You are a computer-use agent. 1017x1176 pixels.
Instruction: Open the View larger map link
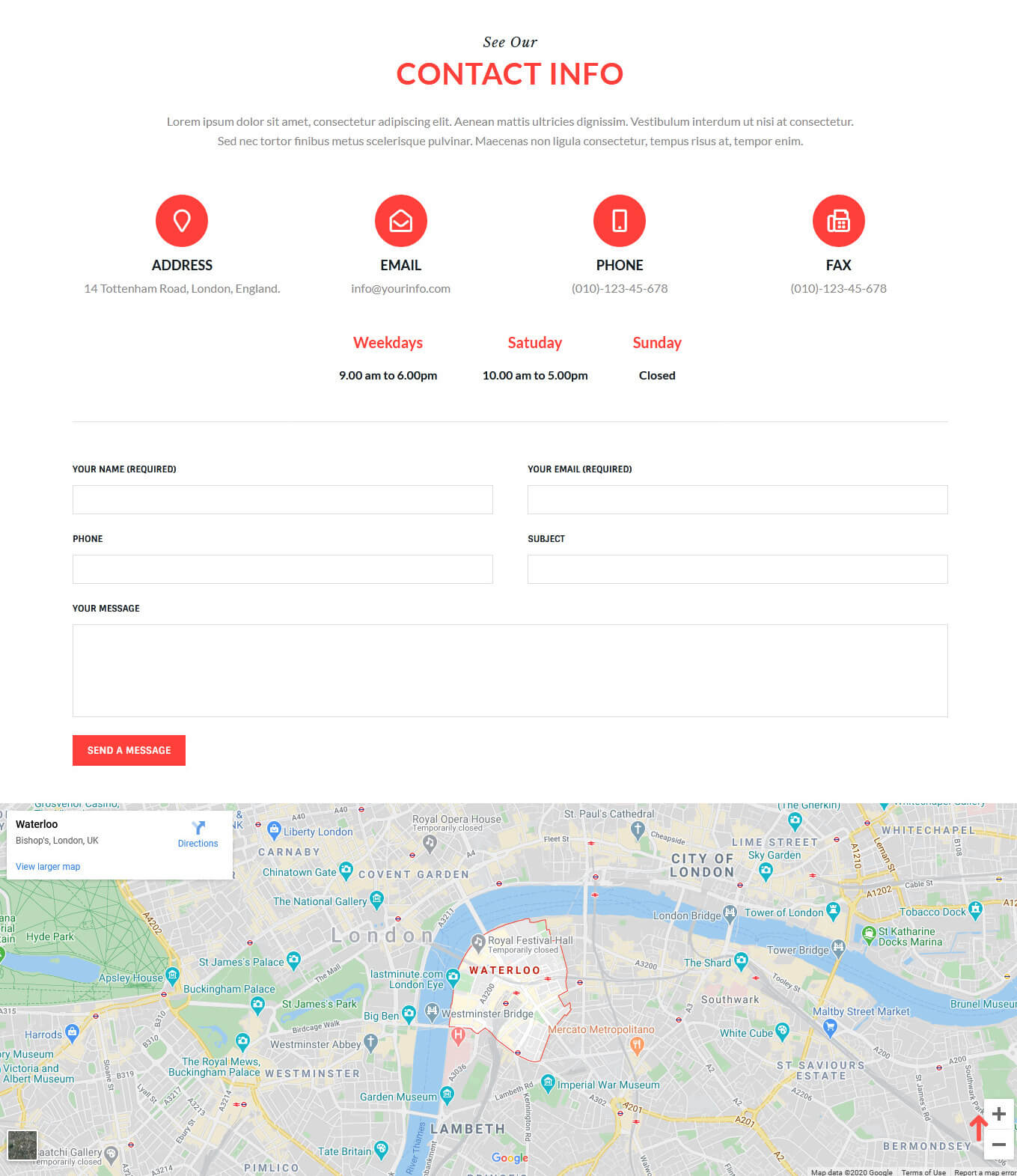48,867
